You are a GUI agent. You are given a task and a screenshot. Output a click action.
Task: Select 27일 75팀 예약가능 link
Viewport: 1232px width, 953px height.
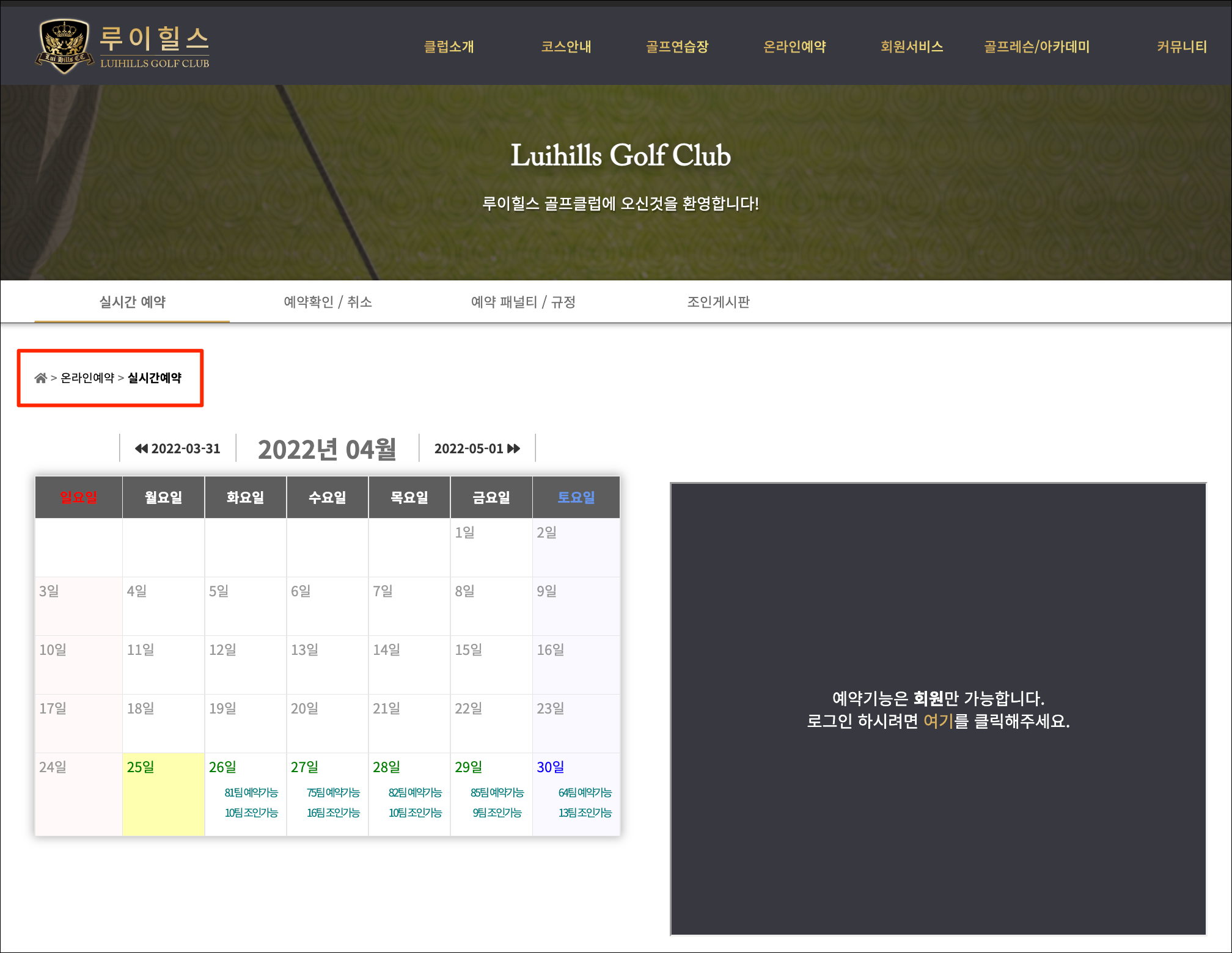tap(333, 792)
